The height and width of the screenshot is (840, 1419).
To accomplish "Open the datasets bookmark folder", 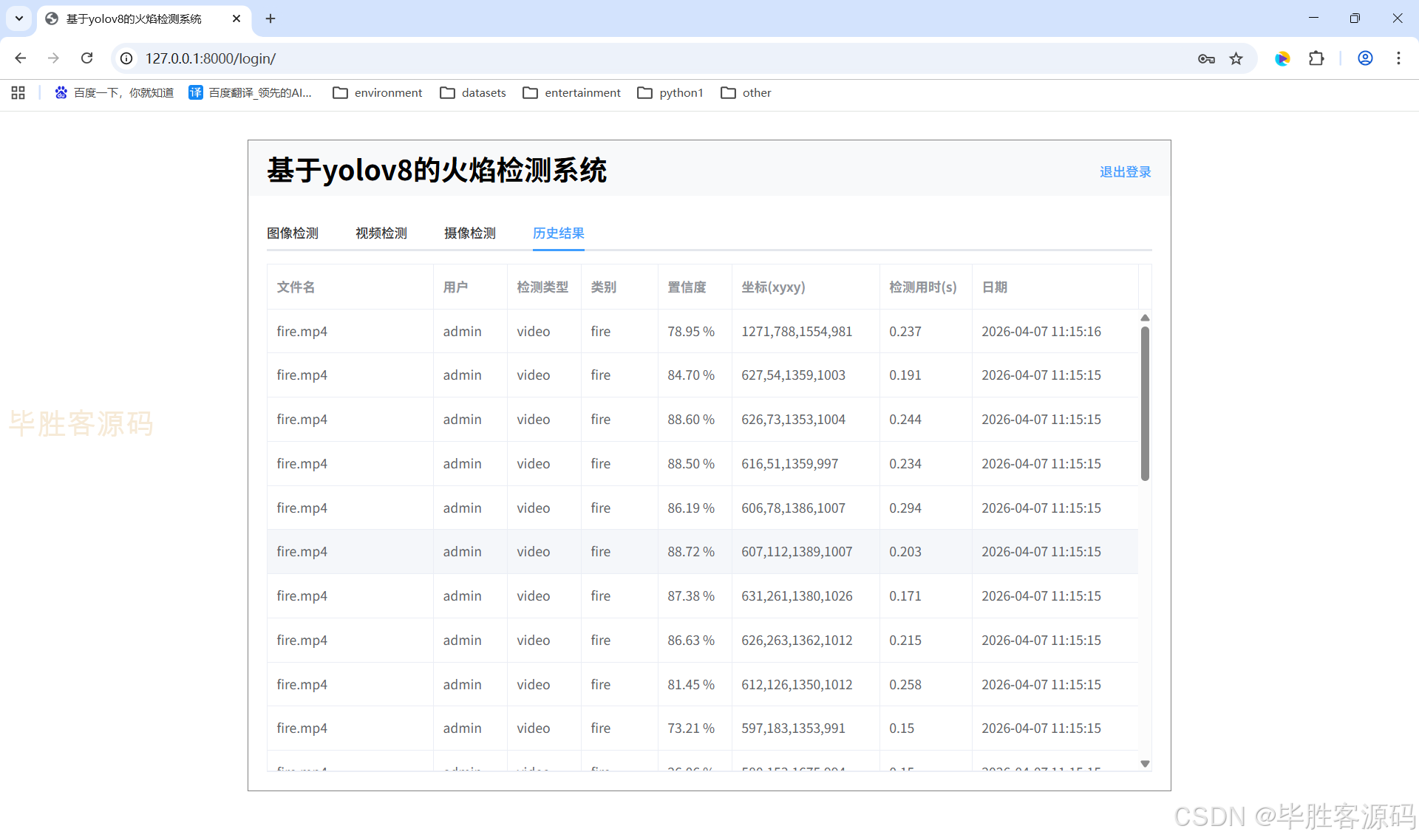I will [x=473, y=92].
